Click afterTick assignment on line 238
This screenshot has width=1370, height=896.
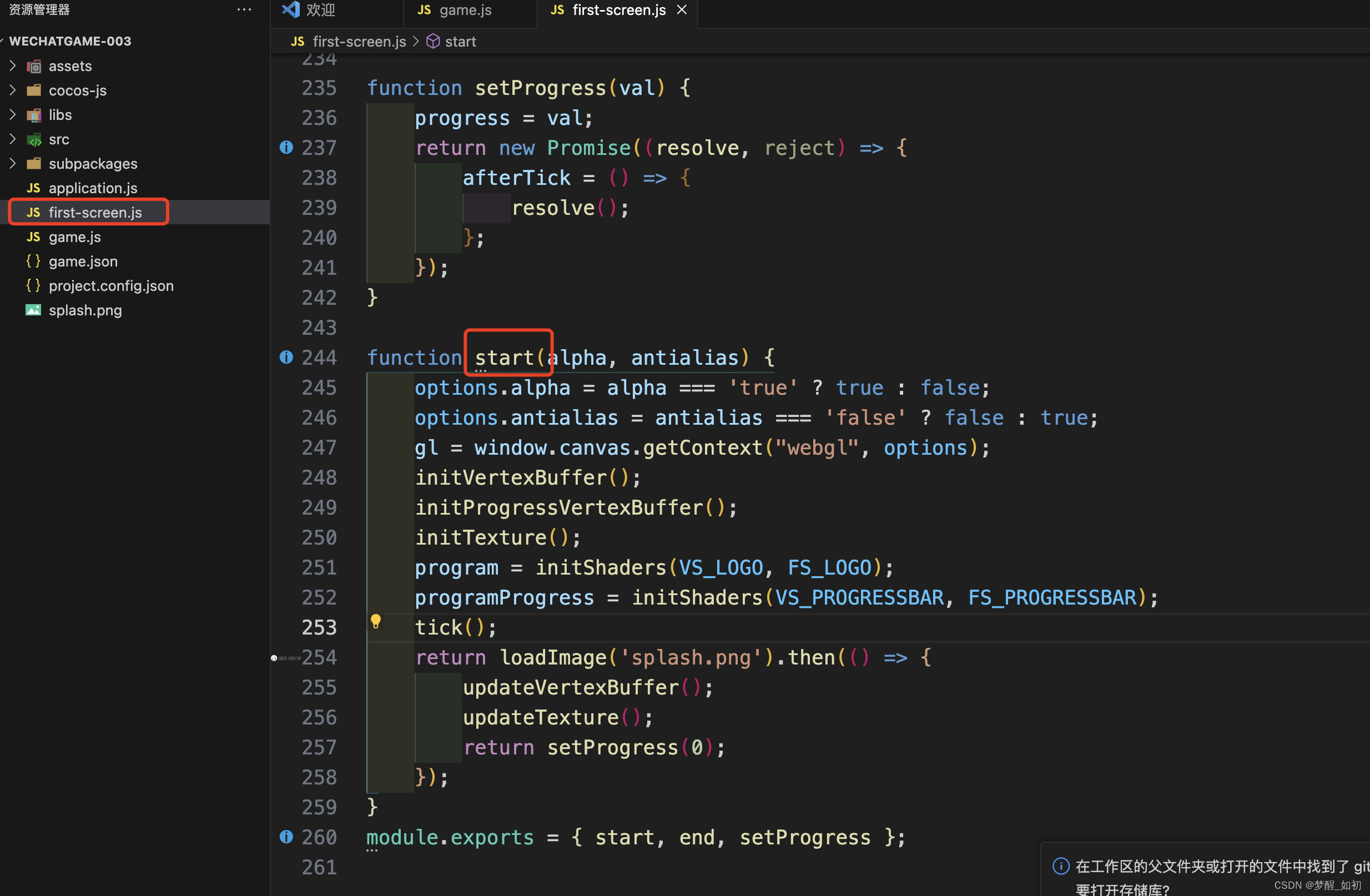tap(517, 177)
